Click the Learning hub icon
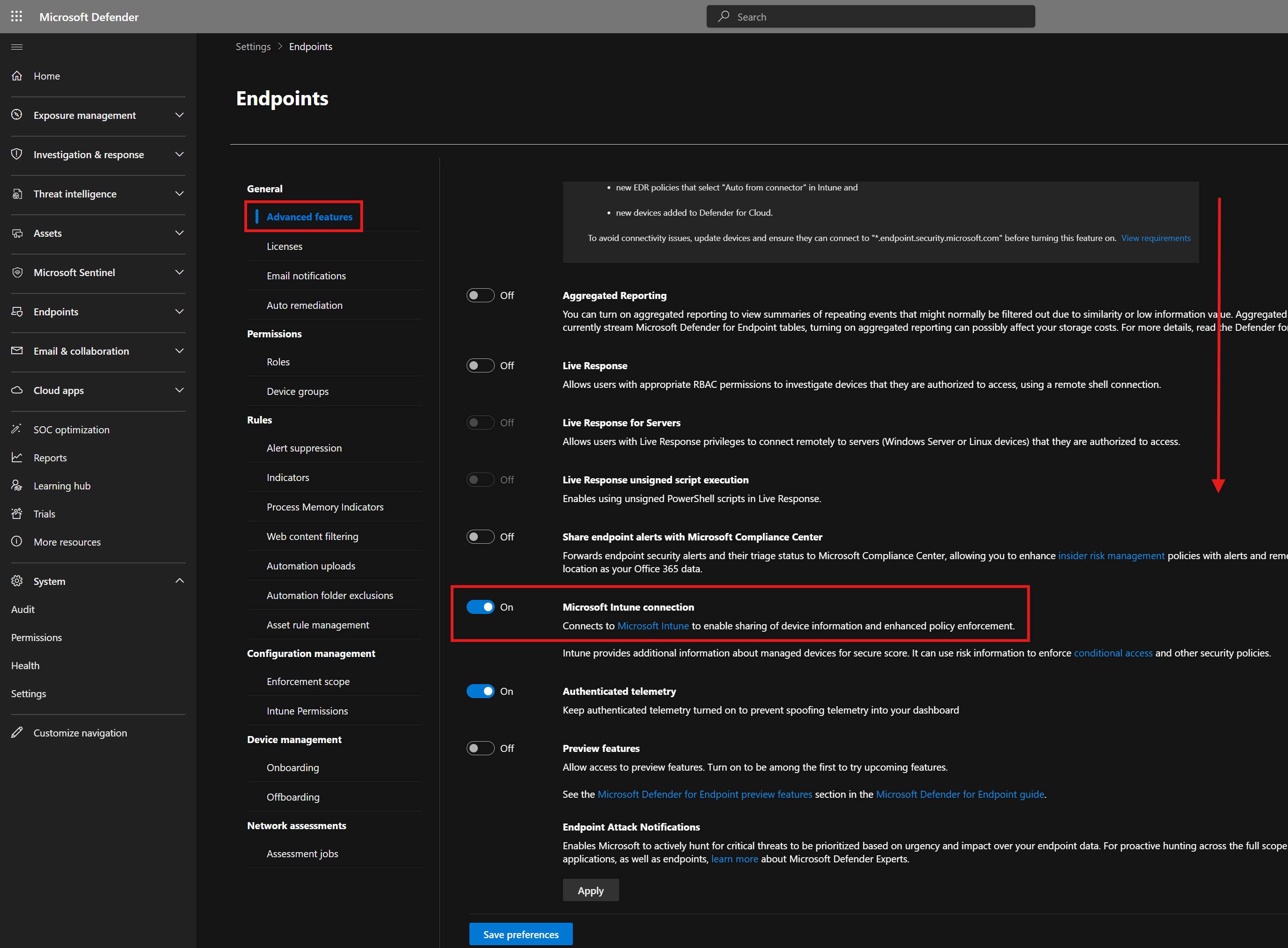This screenshot has width=1288, height=948. [17, 486]
